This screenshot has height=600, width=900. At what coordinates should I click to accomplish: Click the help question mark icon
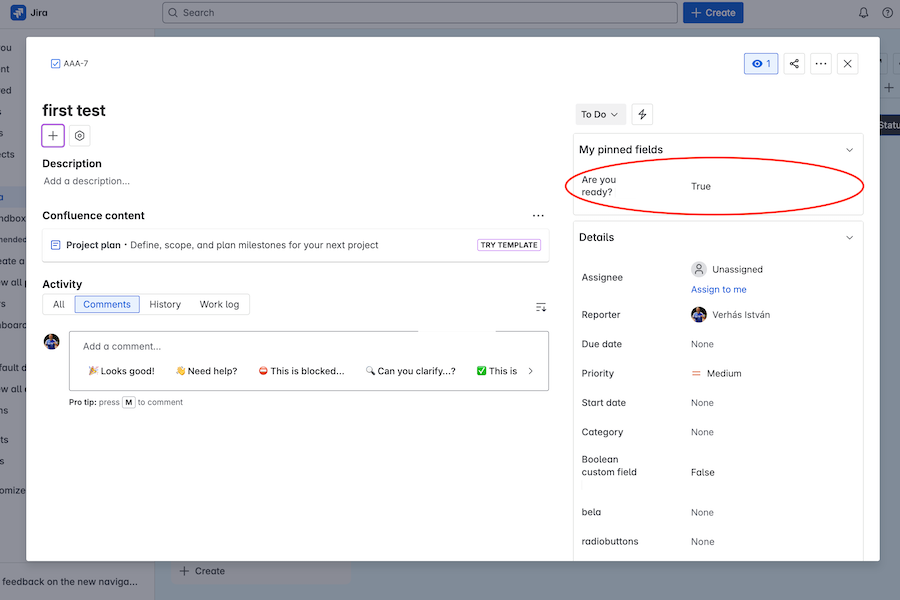(887, 13)
